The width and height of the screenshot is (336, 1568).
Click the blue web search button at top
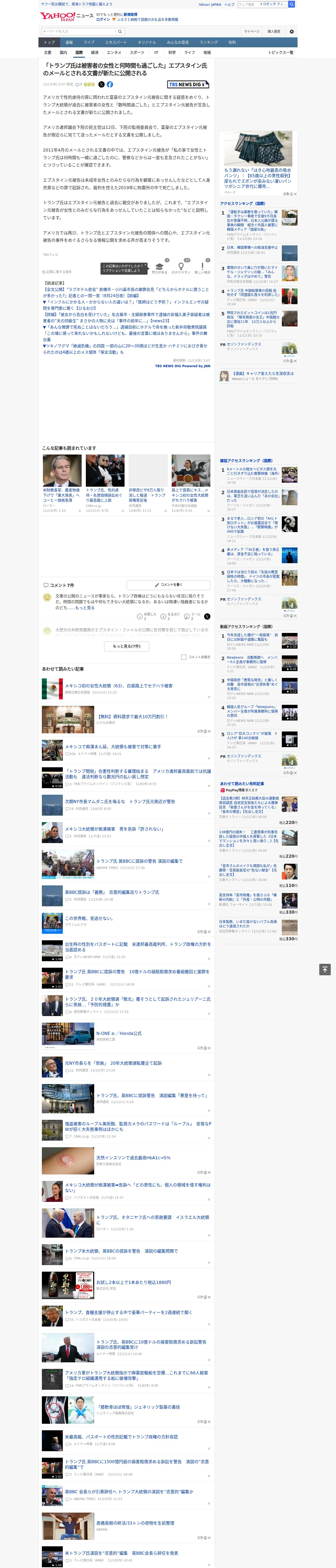(292, 4)
